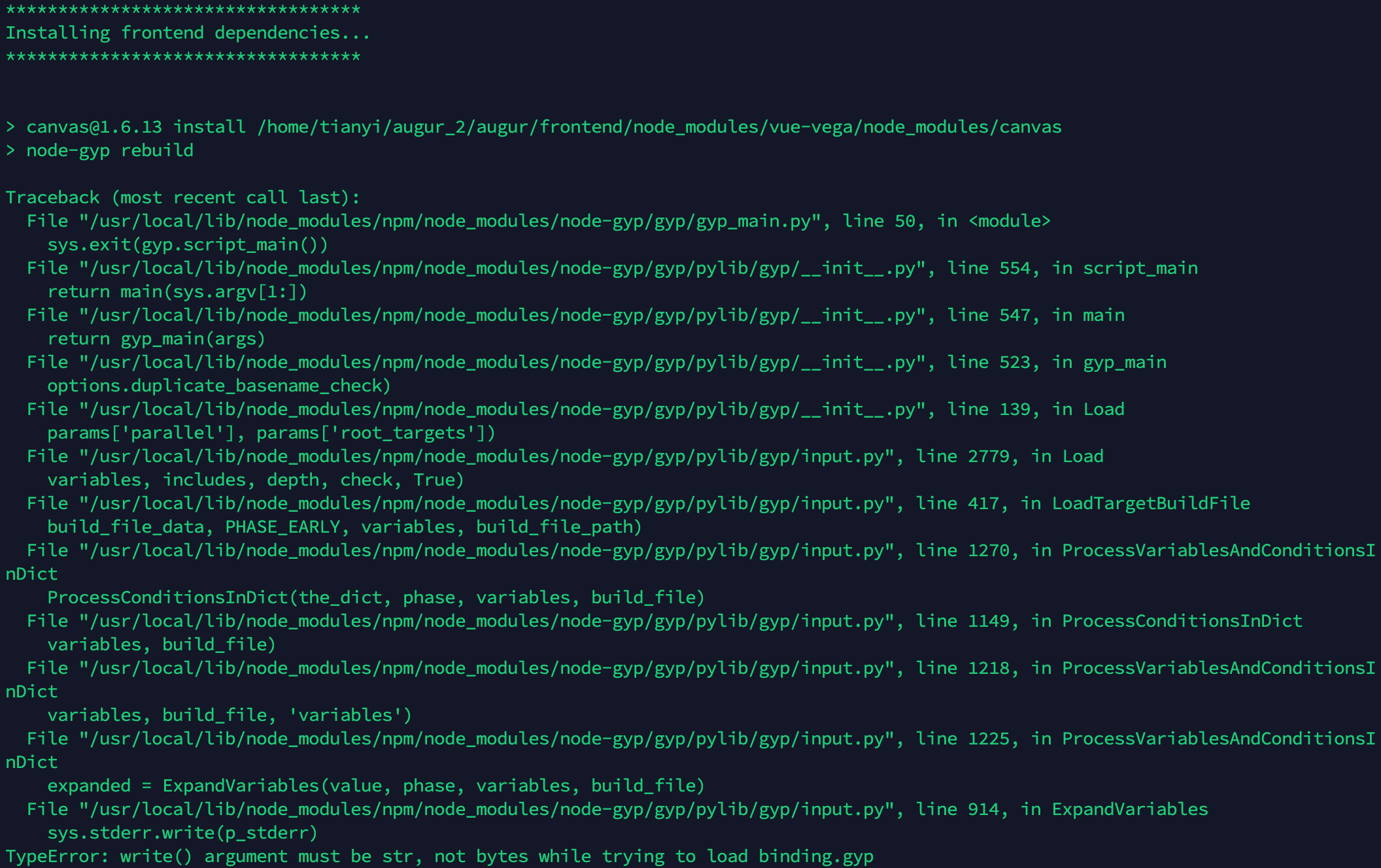This screenshot has height=868, width=1381.
Task: Click the "sys.stderr.write(p_stderr)" line
Action: 182,833
